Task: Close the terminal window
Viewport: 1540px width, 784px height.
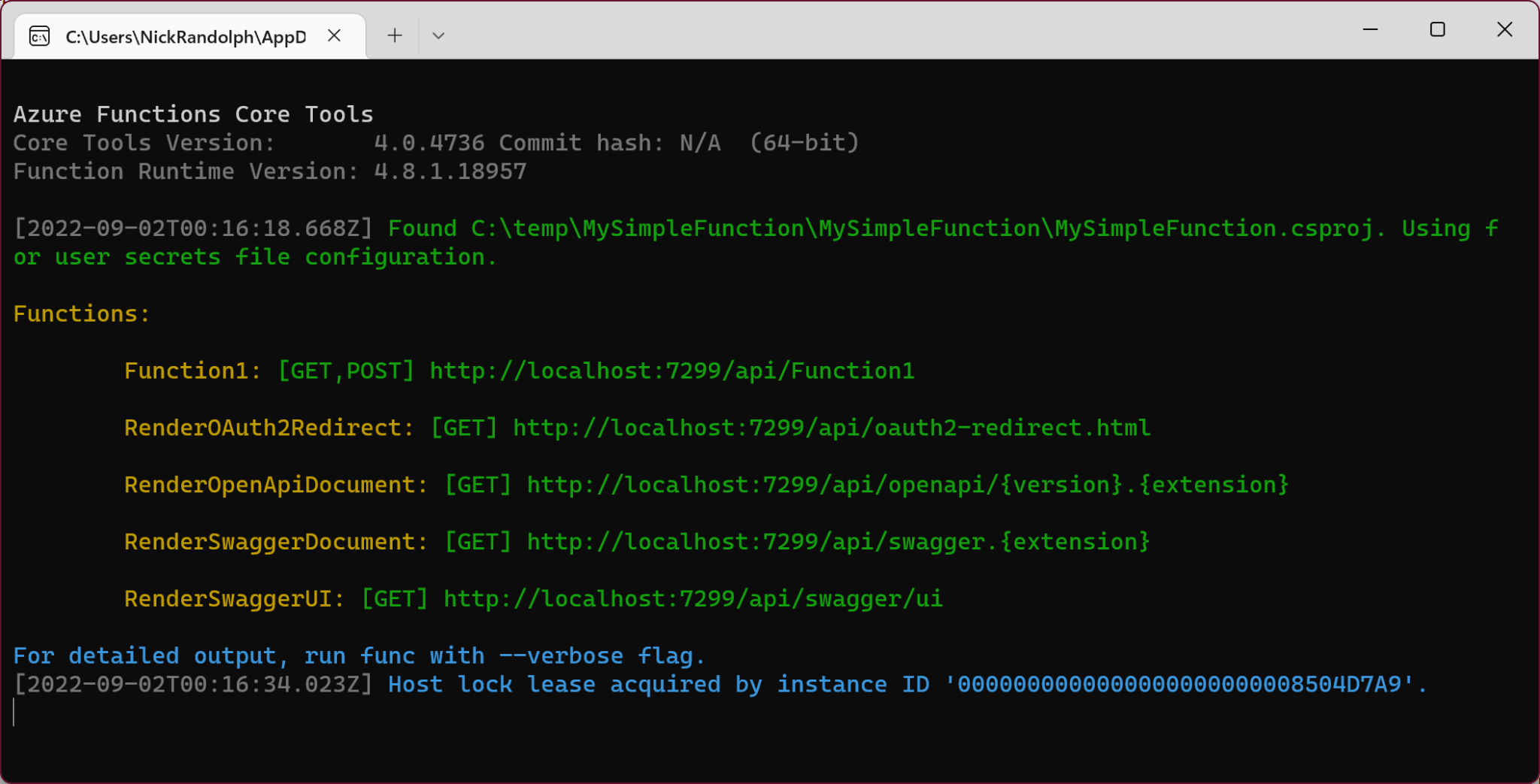Action: click(x=1505, y=29)
